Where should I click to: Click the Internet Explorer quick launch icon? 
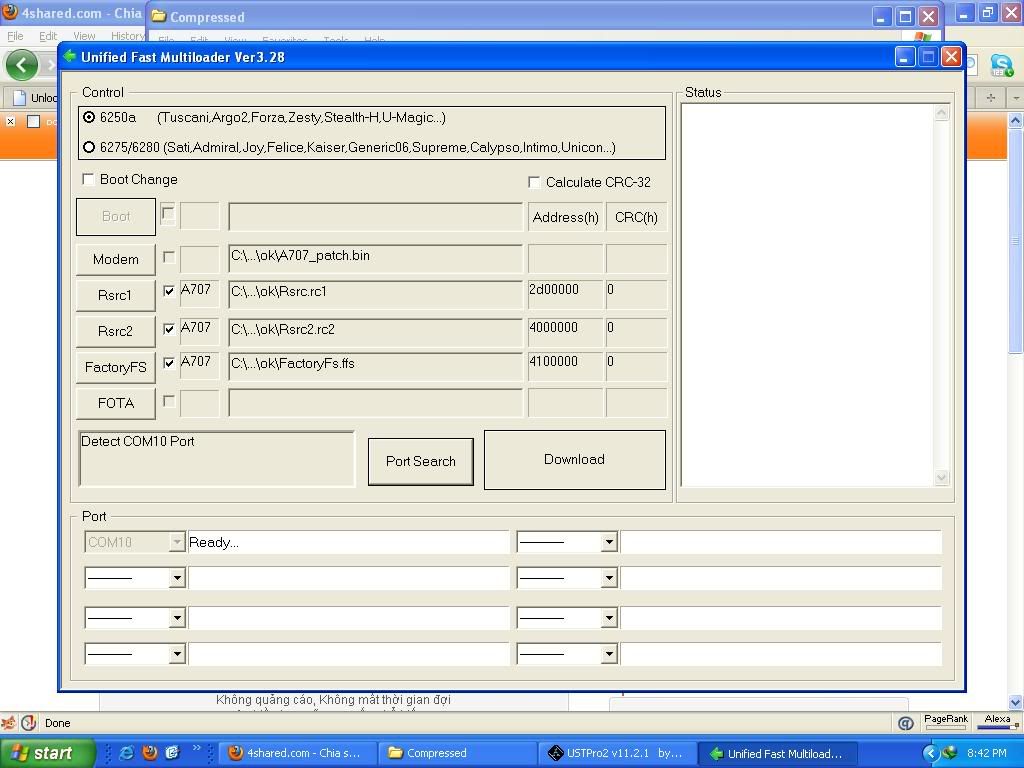click(127, 753)
